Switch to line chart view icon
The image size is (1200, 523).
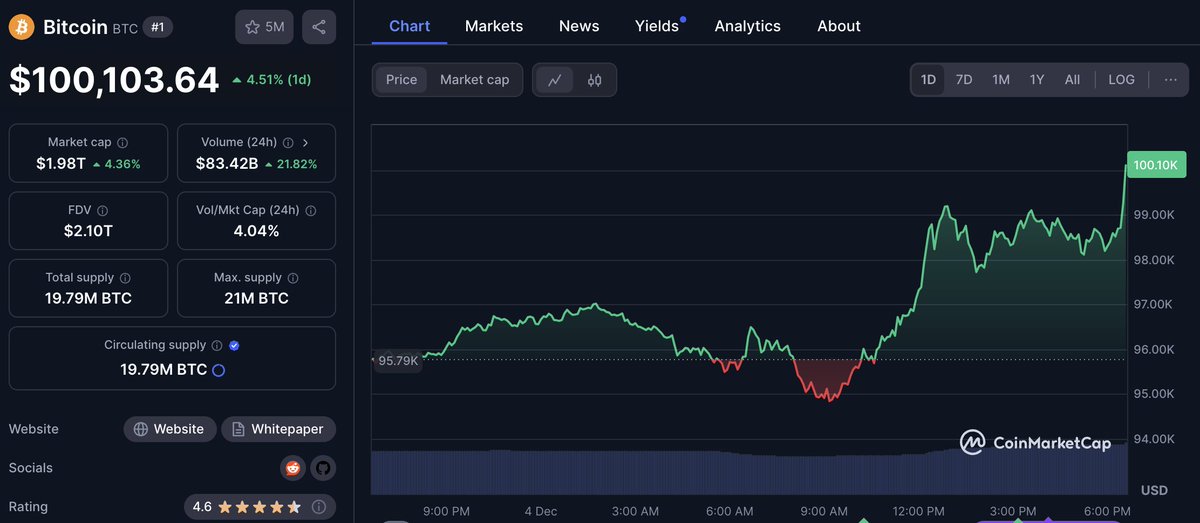(555, 80)
